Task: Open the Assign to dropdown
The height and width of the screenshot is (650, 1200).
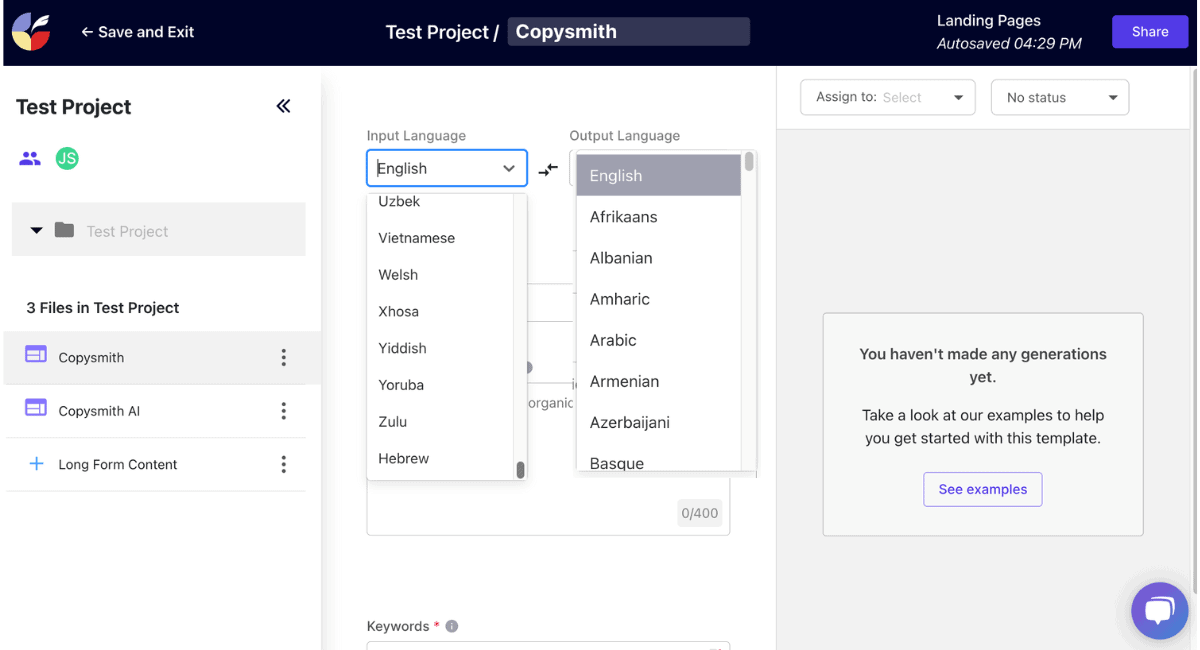Action: coord(888,97)
